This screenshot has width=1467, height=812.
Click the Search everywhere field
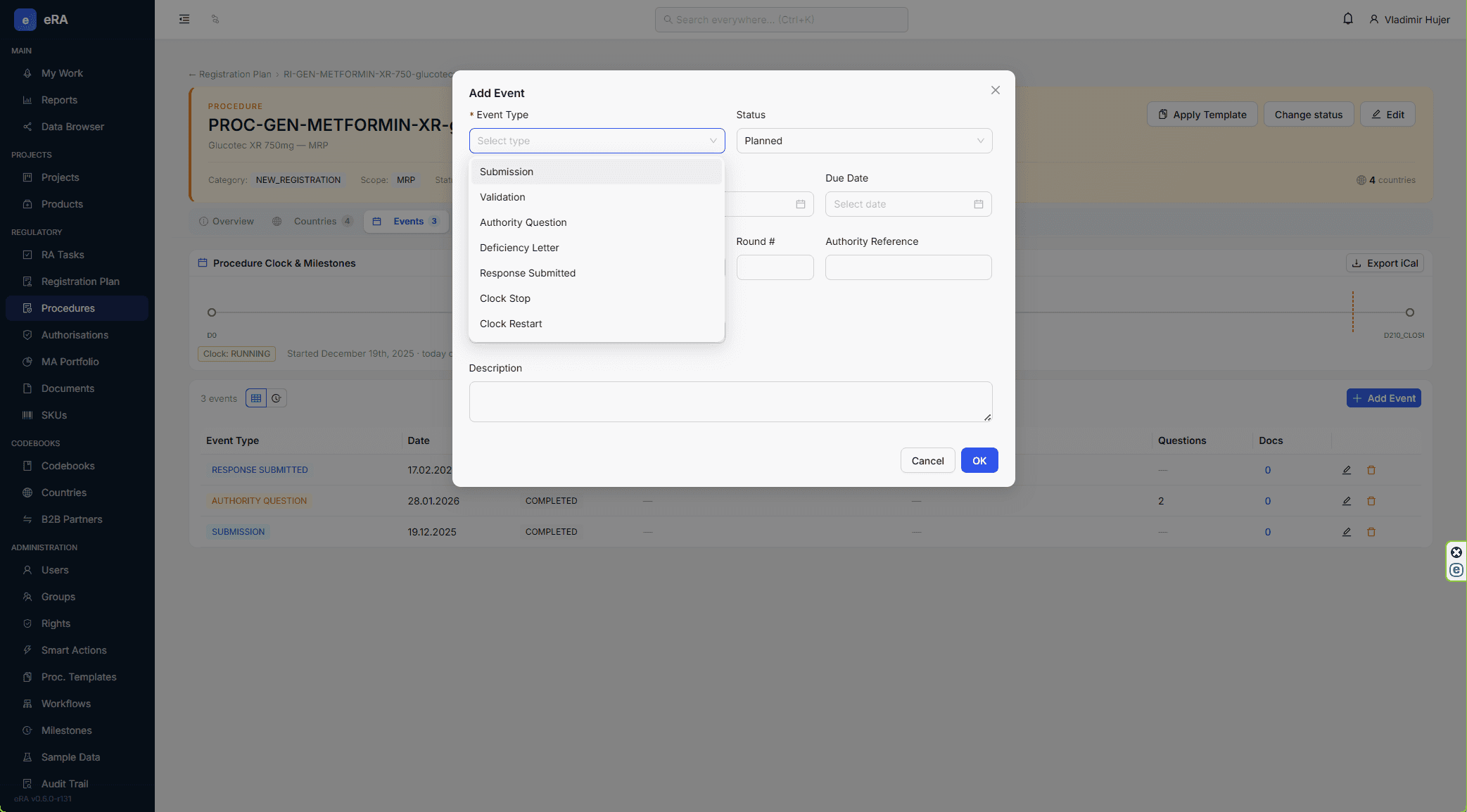pyautogui.click(x=781, y=20)
